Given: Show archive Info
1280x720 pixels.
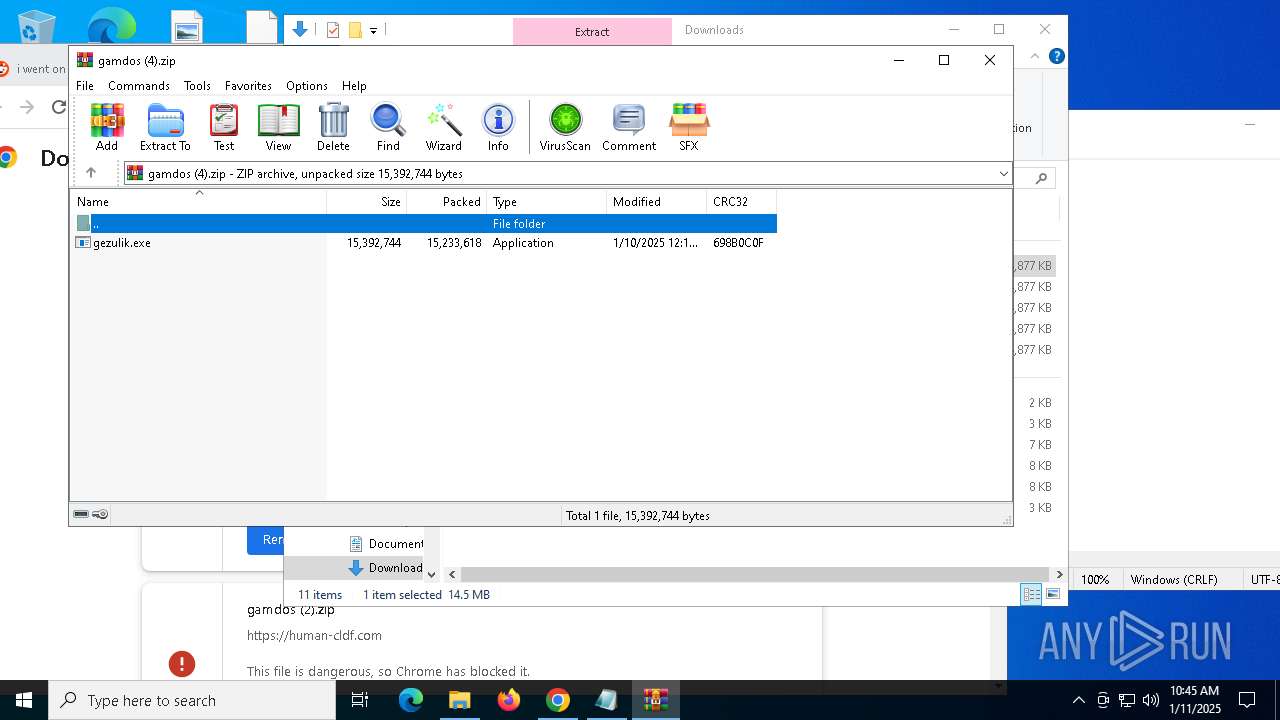Looking at the screenshot, I should click(498, 127).
